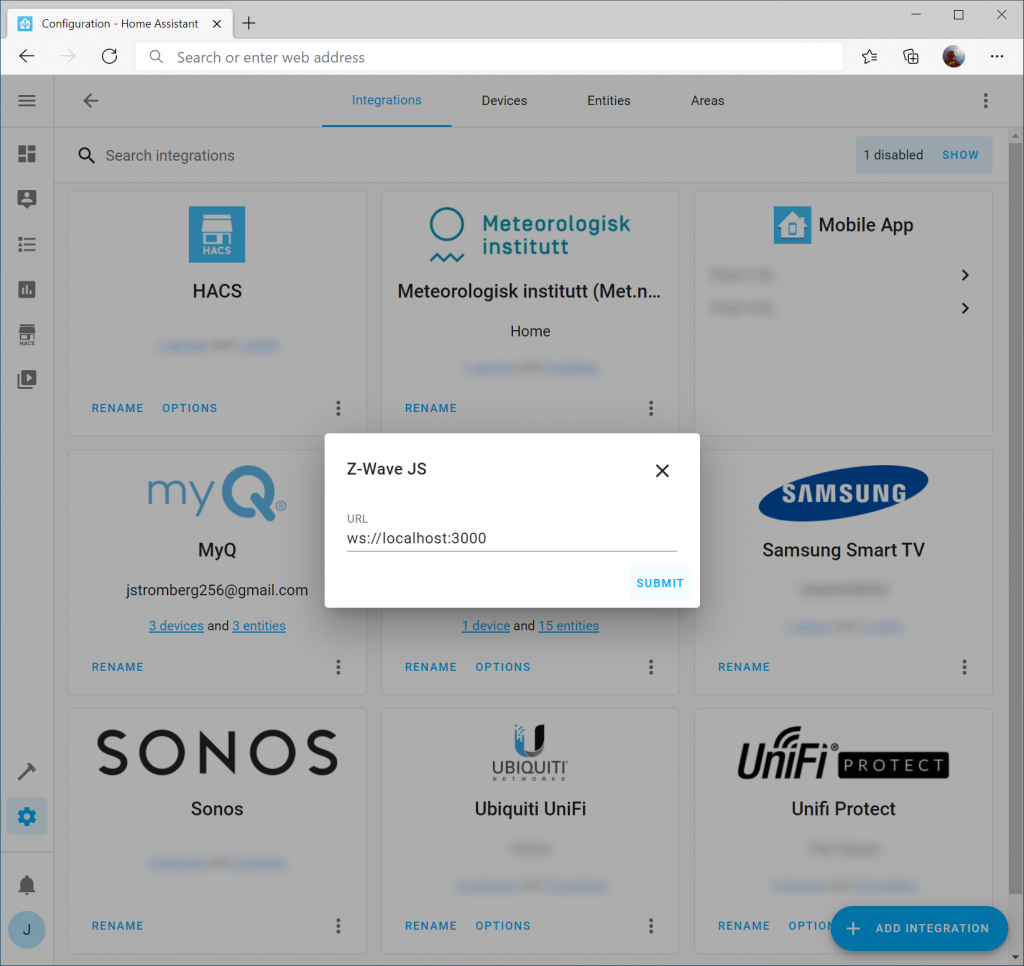Viewport: 1024px width, 966px height.
Task: Open the 1 device link
Action: (486, 626)
